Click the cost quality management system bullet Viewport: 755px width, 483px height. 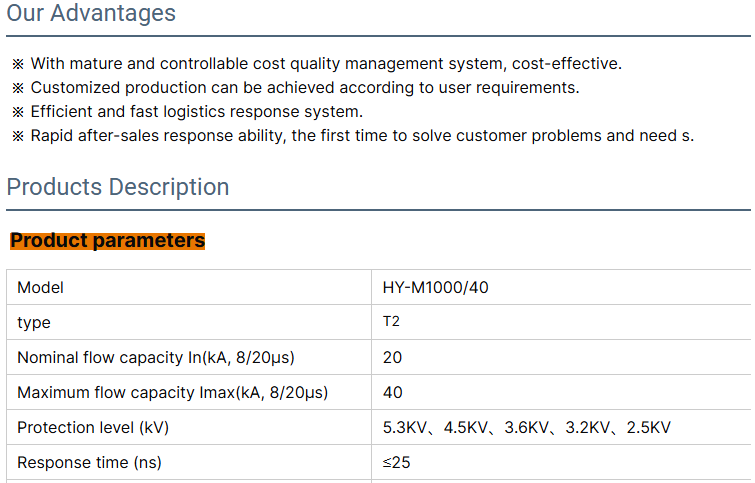pyautogui.click(x=325, y=64)
